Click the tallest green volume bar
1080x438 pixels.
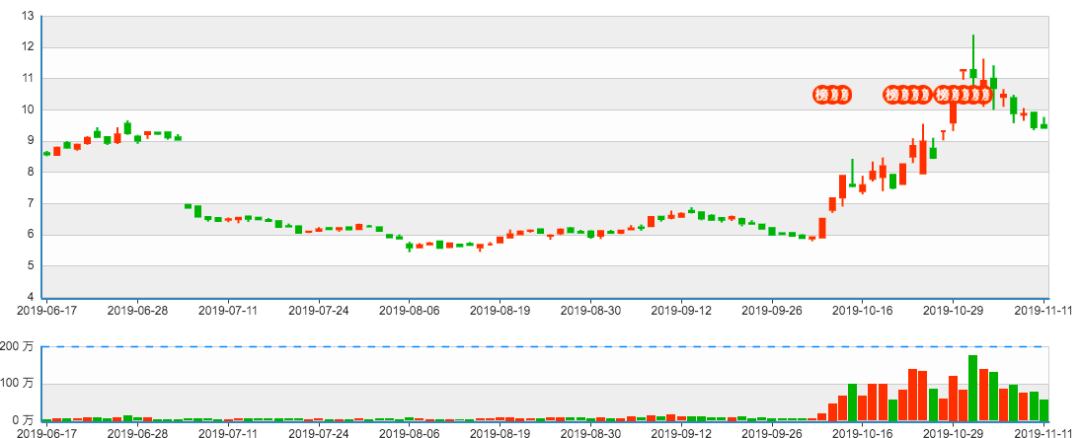973,388
